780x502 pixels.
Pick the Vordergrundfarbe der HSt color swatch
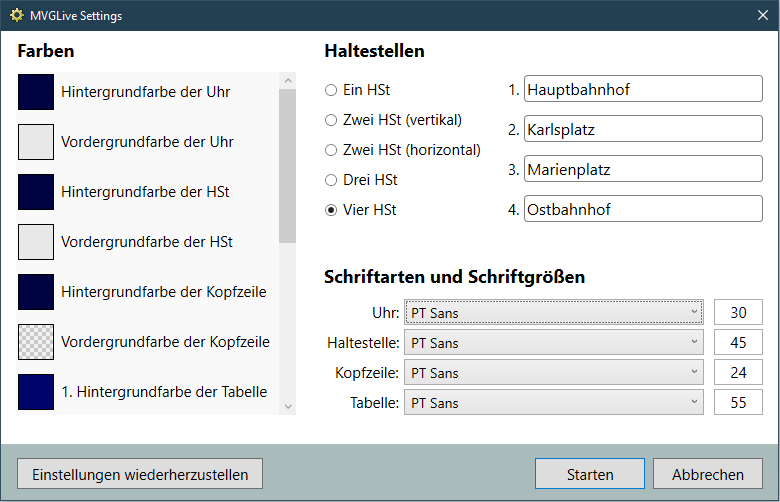pos(36,242)
